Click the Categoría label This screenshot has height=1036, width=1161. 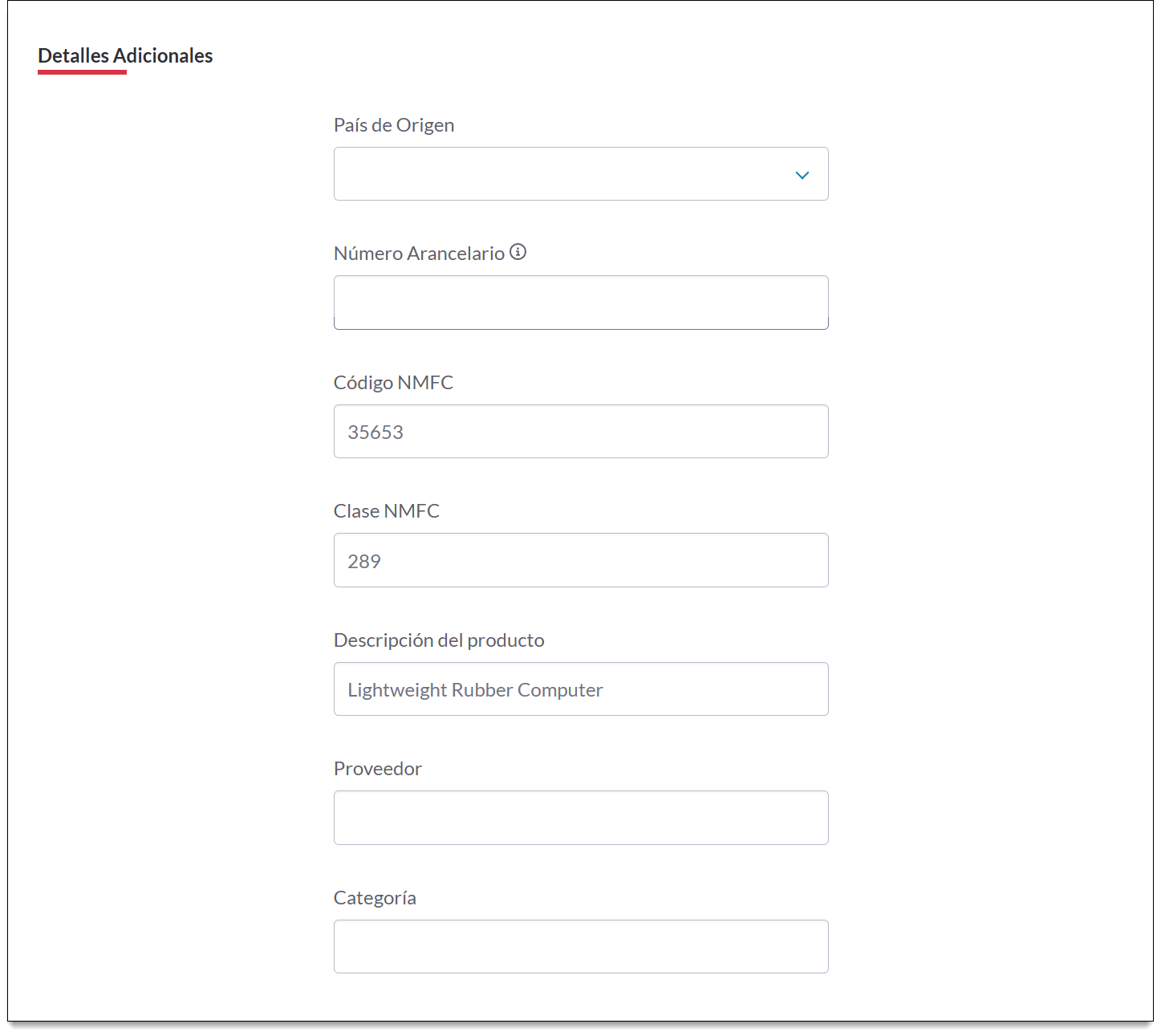tap(375, 898)
